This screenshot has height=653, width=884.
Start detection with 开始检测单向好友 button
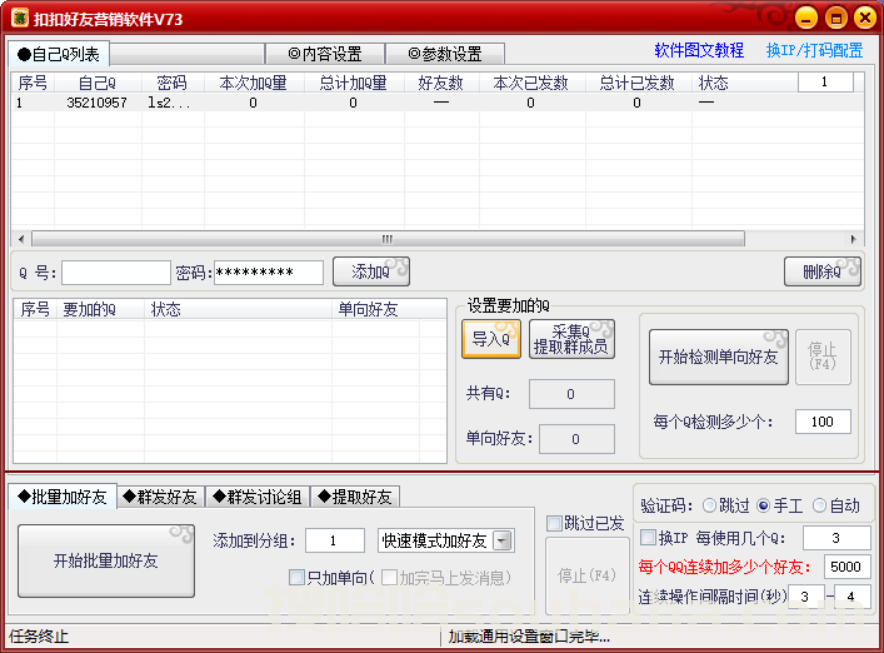click(718, 357)
